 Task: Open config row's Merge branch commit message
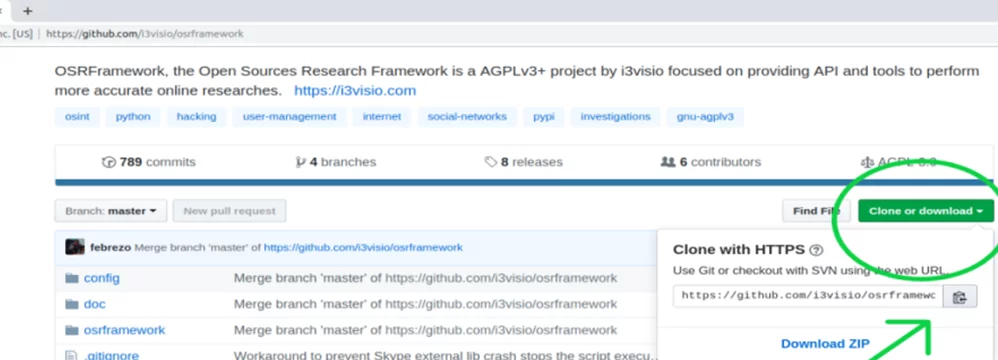click(x=425, y=278)
